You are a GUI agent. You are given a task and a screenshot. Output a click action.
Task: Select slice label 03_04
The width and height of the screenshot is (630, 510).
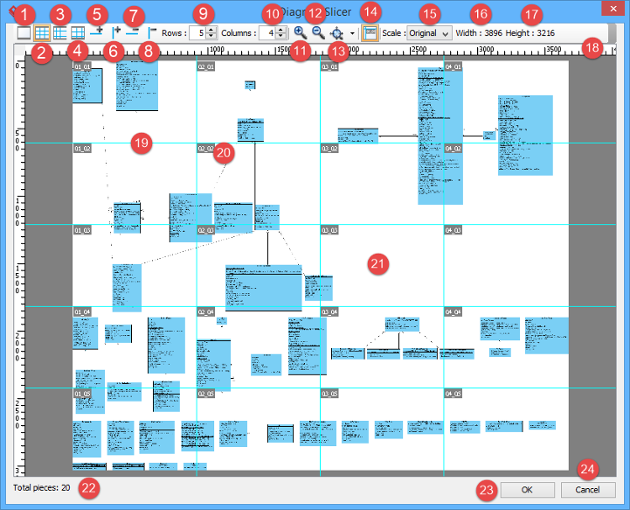(329, 312)
